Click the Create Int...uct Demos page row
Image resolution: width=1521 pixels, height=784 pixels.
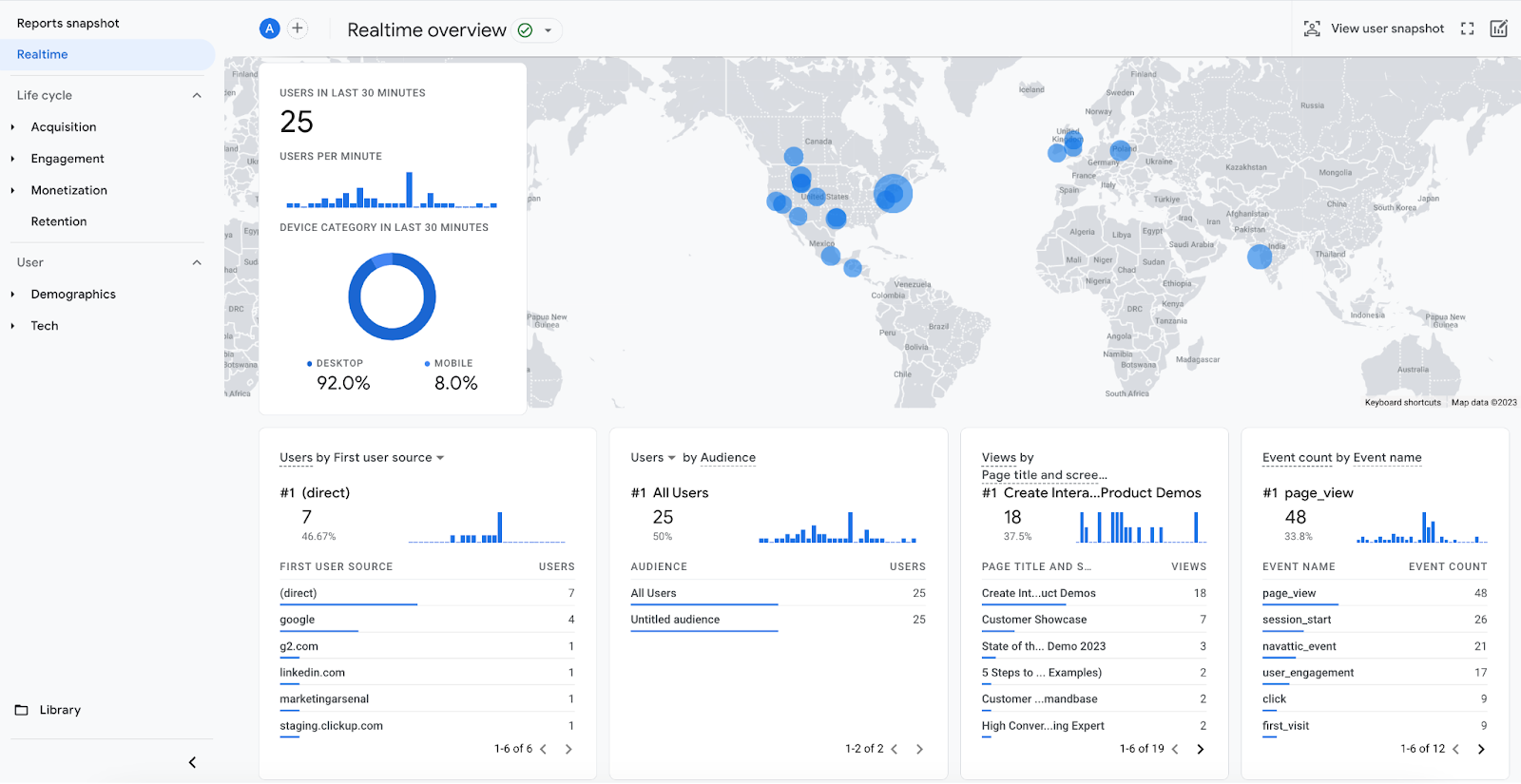coord(1094,593)
